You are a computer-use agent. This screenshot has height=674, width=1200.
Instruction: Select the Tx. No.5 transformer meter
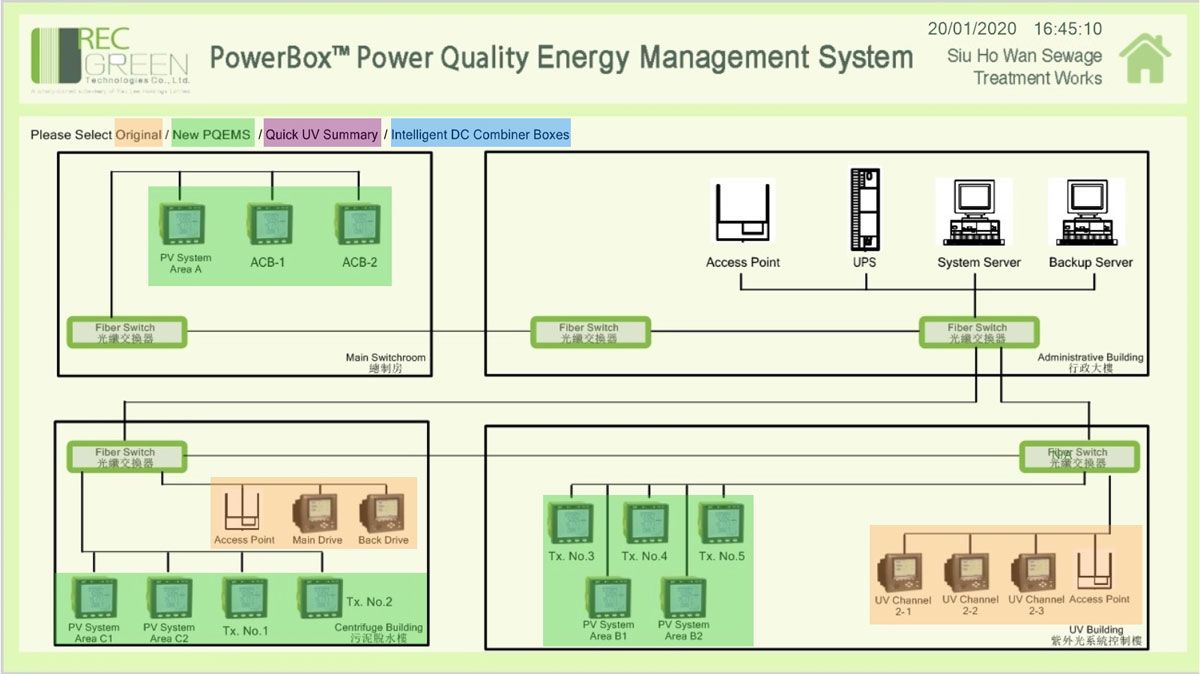(721, 524)
